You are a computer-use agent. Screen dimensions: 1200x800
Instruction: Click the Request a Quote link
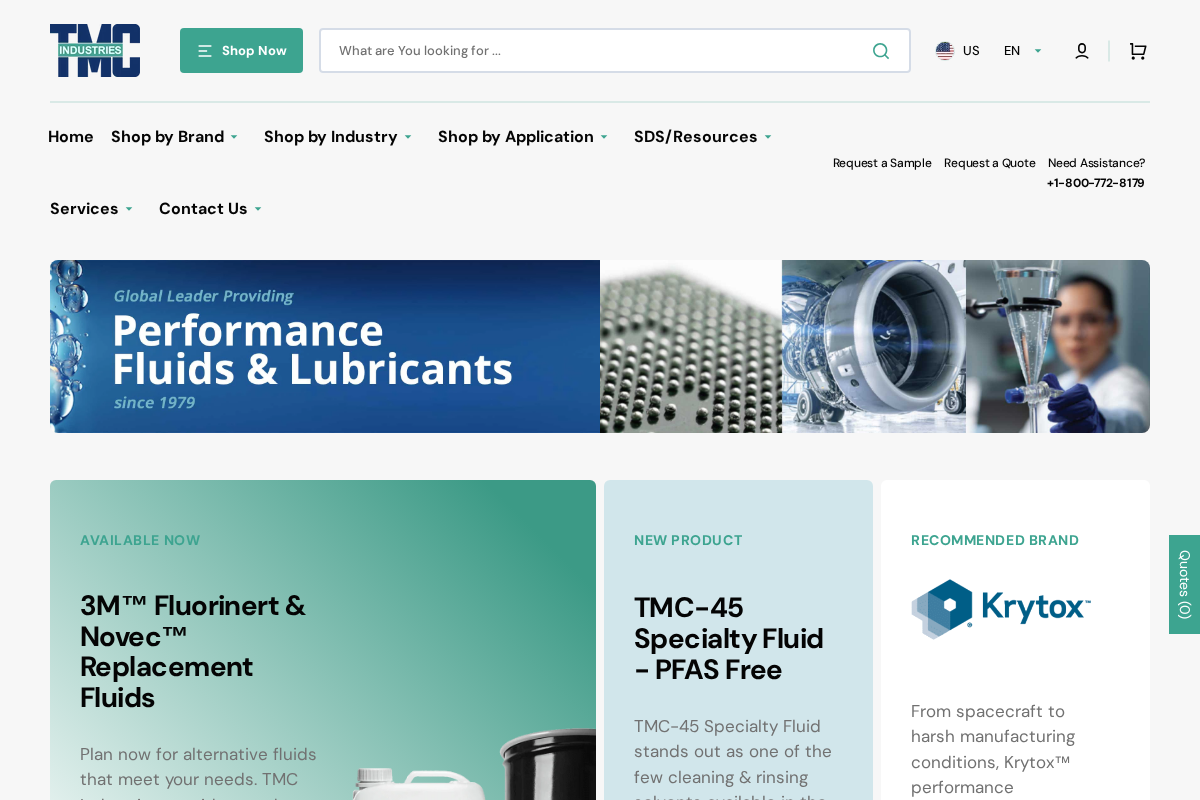click(x=990, y=162)
